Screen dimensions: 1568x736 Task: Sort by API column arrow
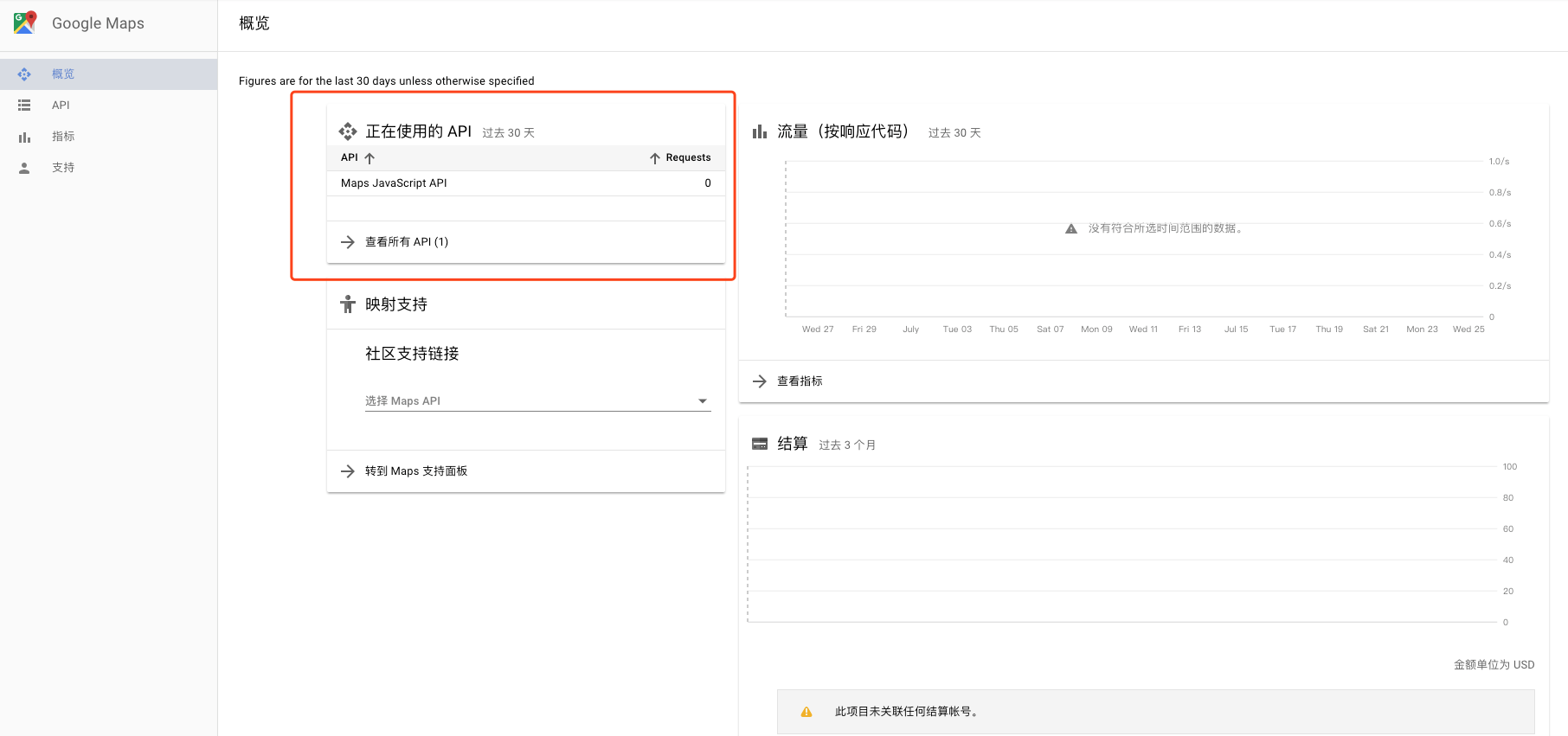[370, 158]
